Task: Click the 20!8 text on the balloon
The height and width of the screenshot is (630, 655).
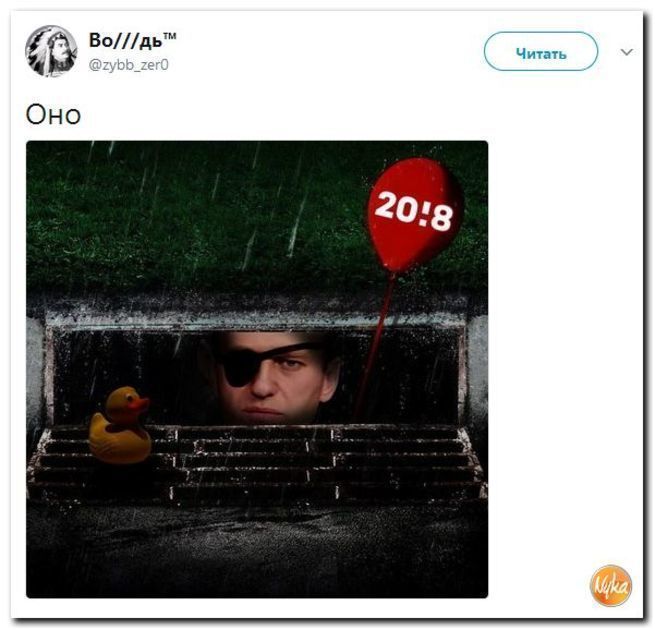Action: tap(414, 211)
